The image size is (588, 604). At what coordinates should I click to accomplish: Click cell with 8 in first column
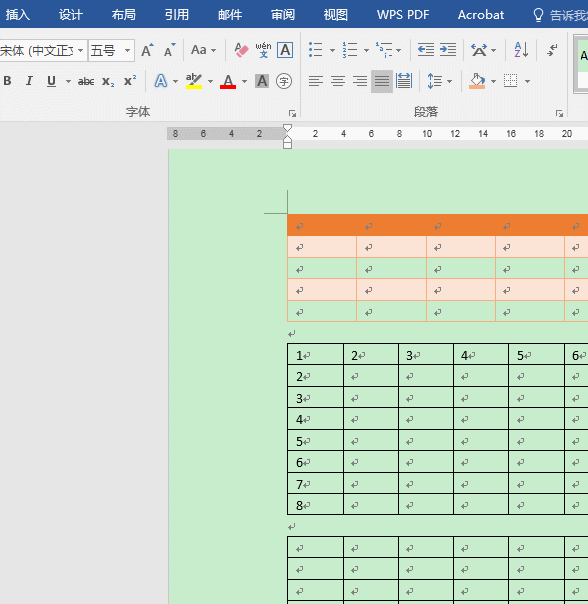click(316, 505)
